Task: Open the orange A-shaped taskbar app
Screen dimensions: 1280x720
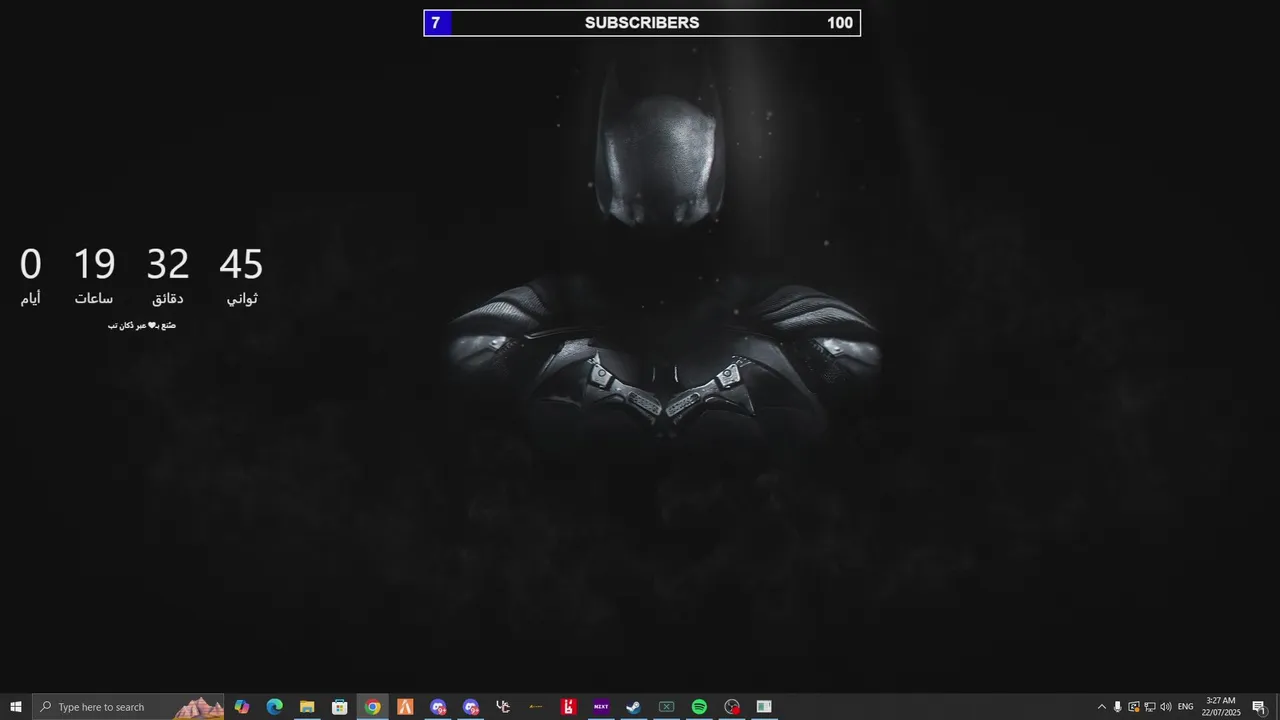Action: (405, 707)
